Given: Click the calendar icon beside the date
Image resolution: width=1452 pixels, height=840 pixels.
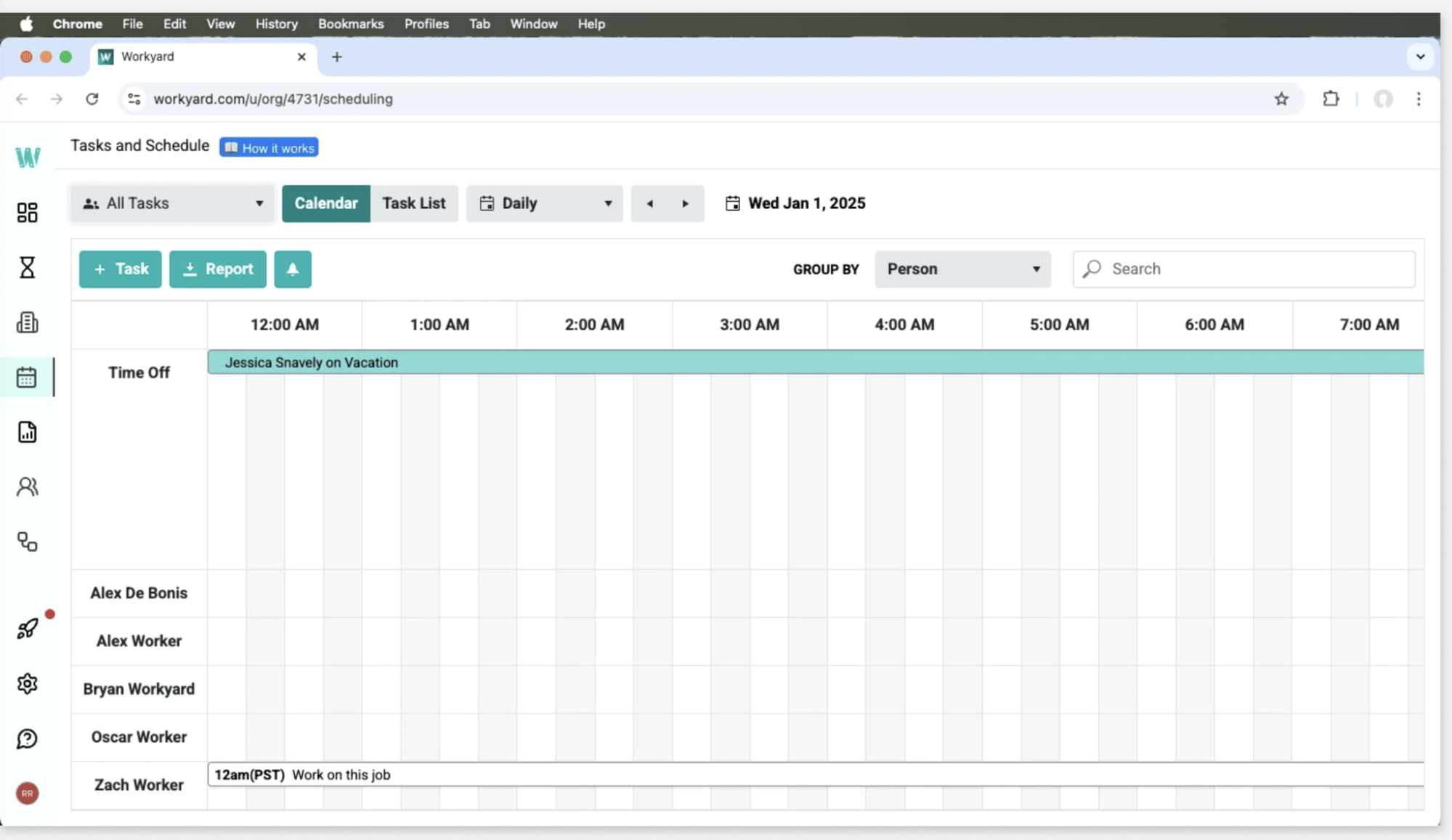Looking at the screenshot, I should (x=732, y=203).
